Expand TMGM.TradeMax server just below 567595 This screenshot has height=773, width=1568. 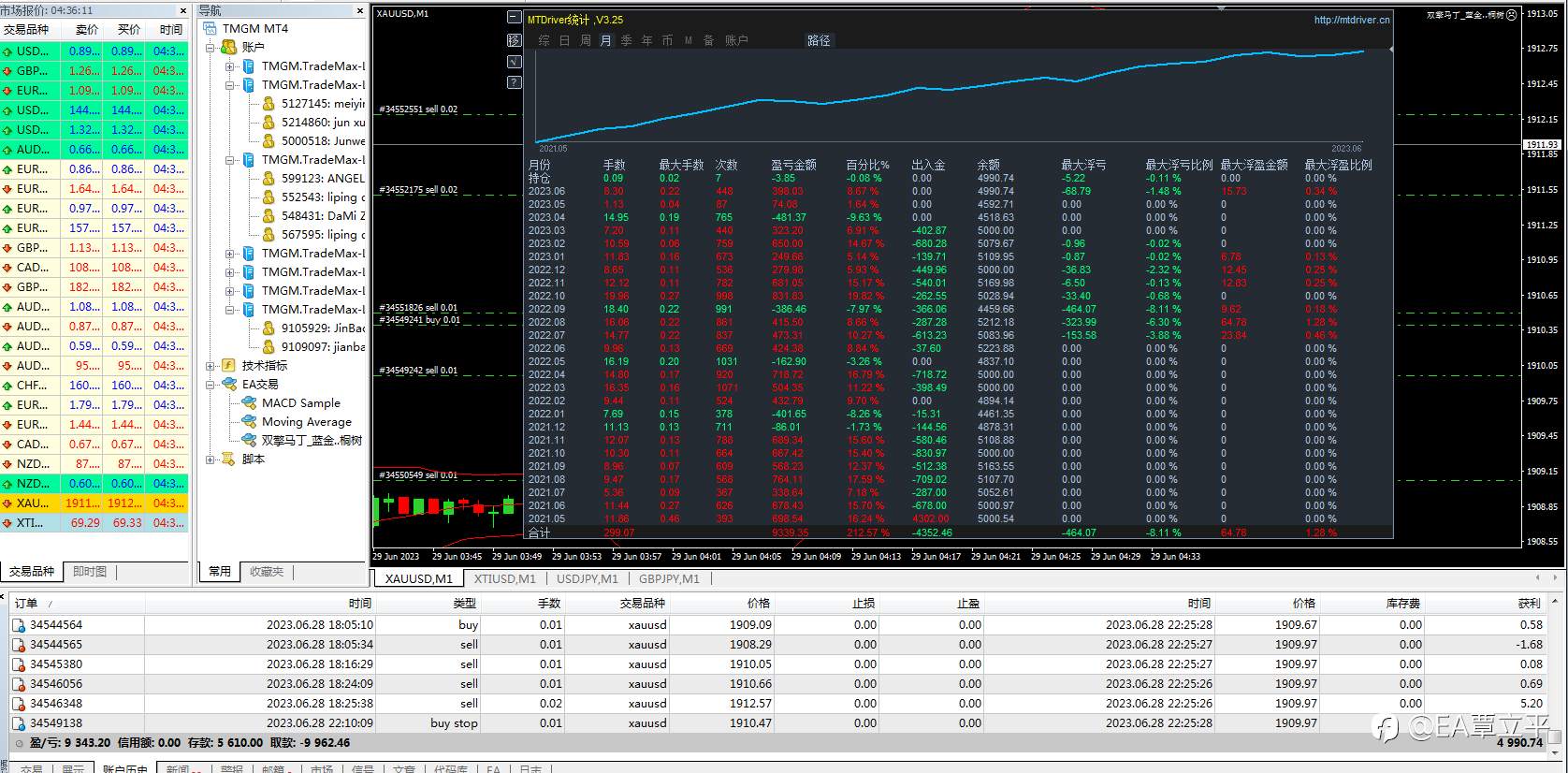pyautogui.click(x=230, y=253)
